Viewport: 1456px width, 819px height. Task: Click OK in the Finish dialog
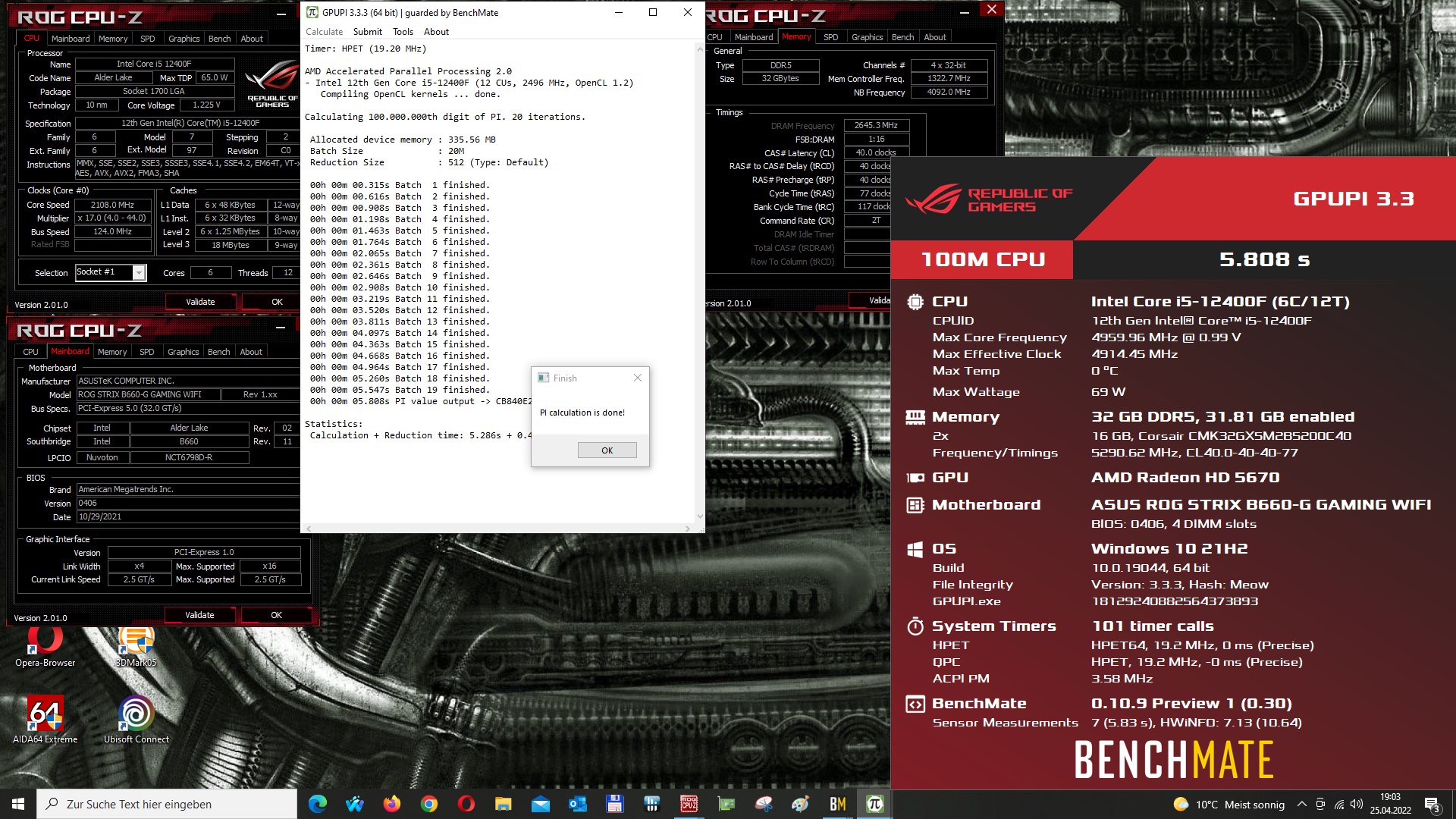607,450
